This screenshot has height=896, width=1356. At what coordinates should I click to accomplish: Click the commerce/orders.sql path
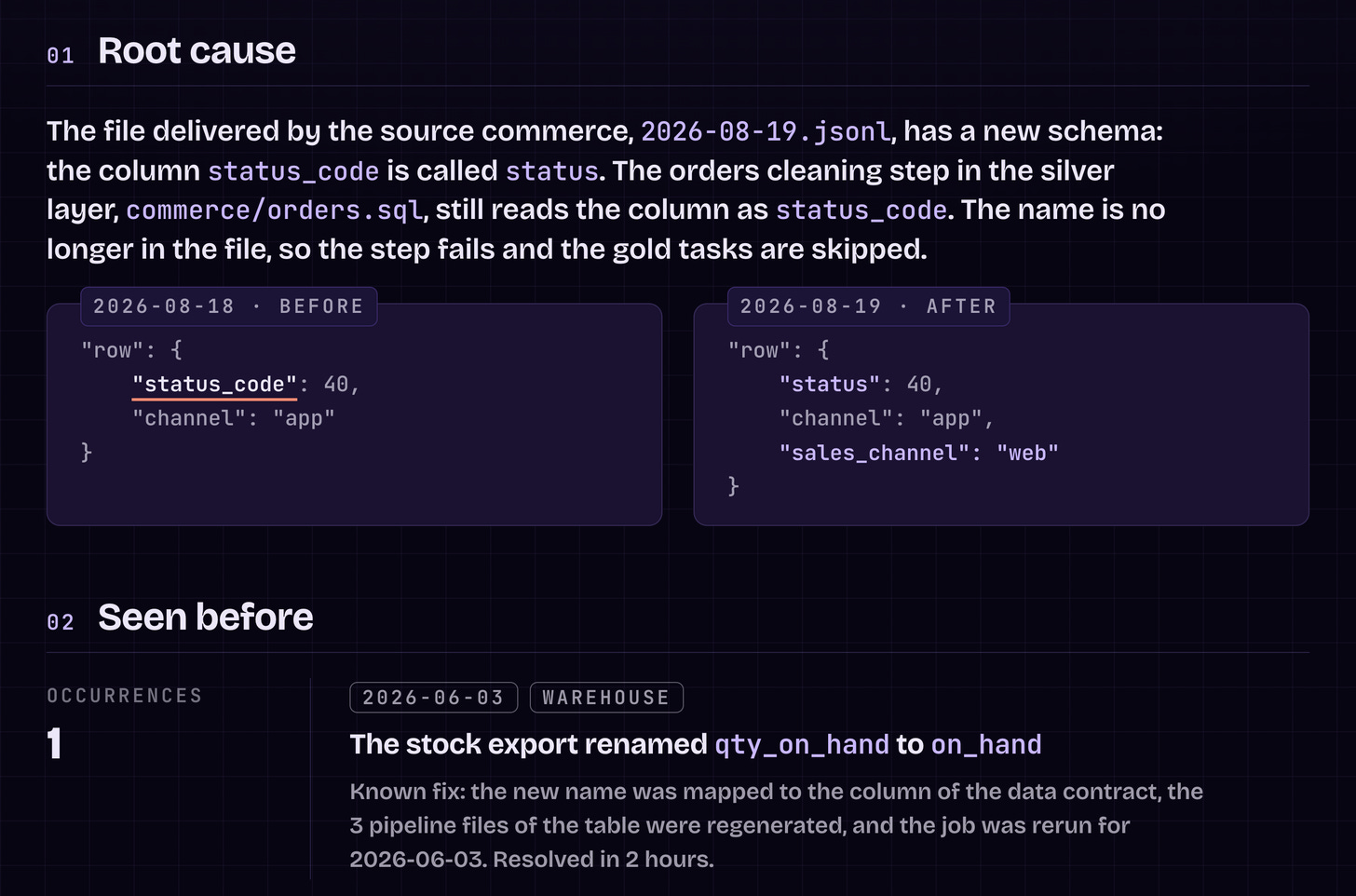click(275, 210)
